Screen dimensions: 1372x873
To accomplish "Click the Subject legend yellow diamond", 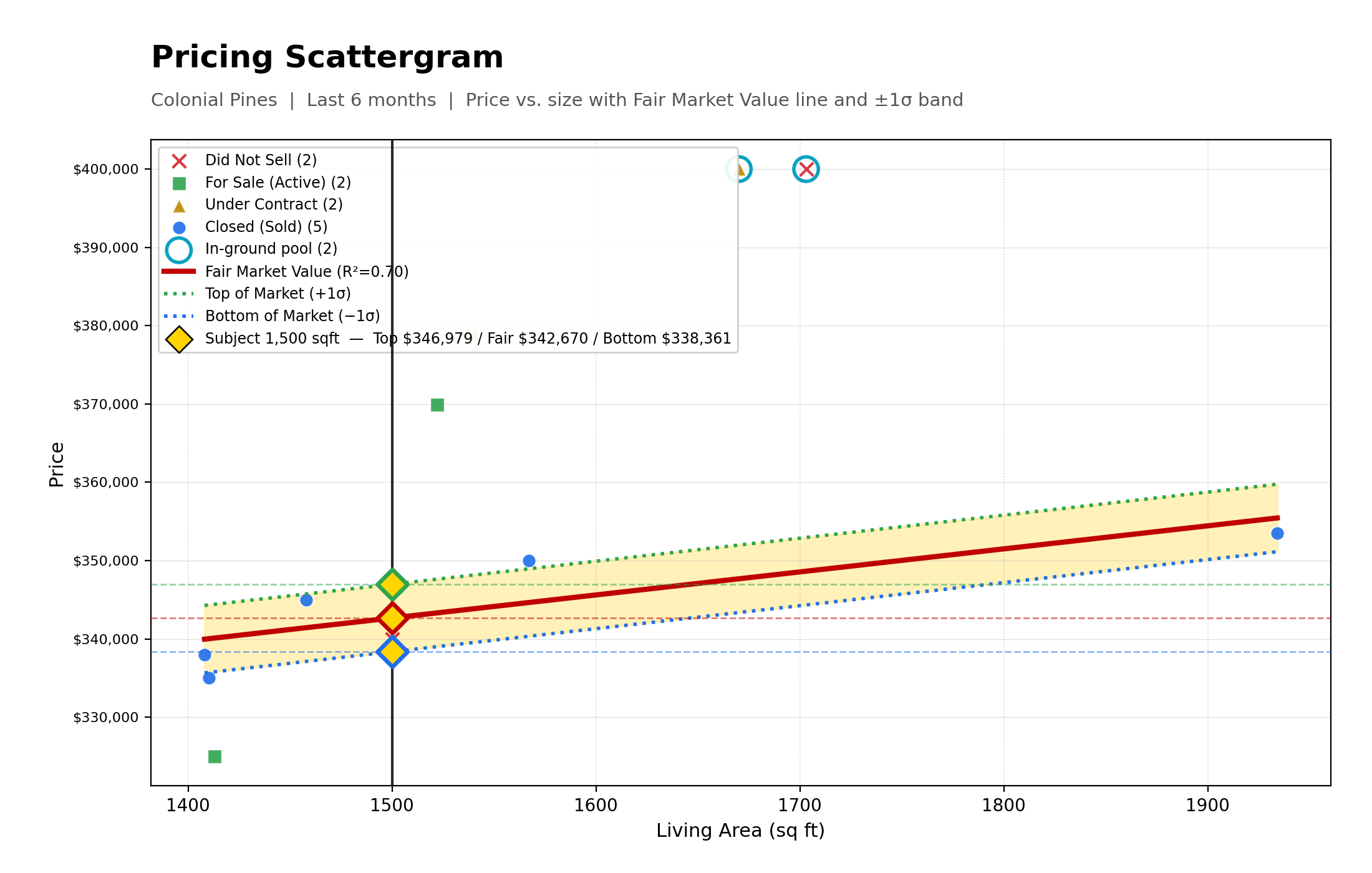I will pyautogui.click(x=179, y=339).
